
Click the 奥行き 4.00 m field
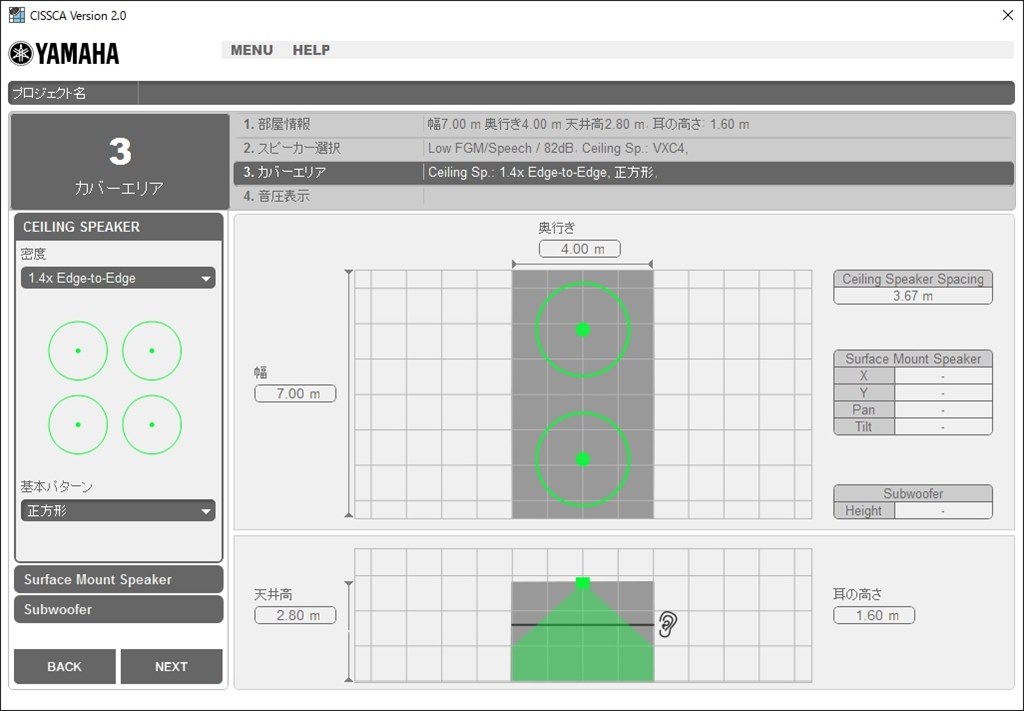580,249
